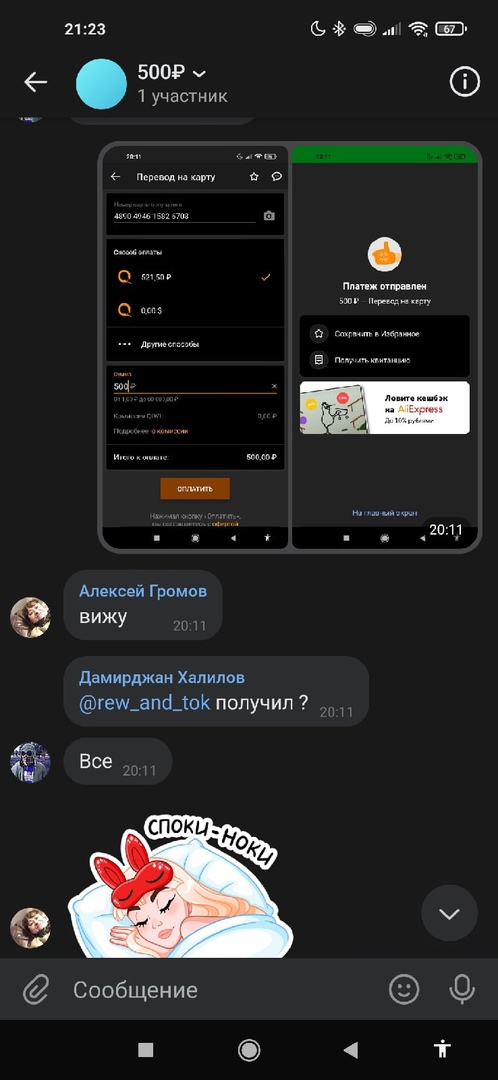Tap the sender name Алексей Громов

tap(143, 591)
